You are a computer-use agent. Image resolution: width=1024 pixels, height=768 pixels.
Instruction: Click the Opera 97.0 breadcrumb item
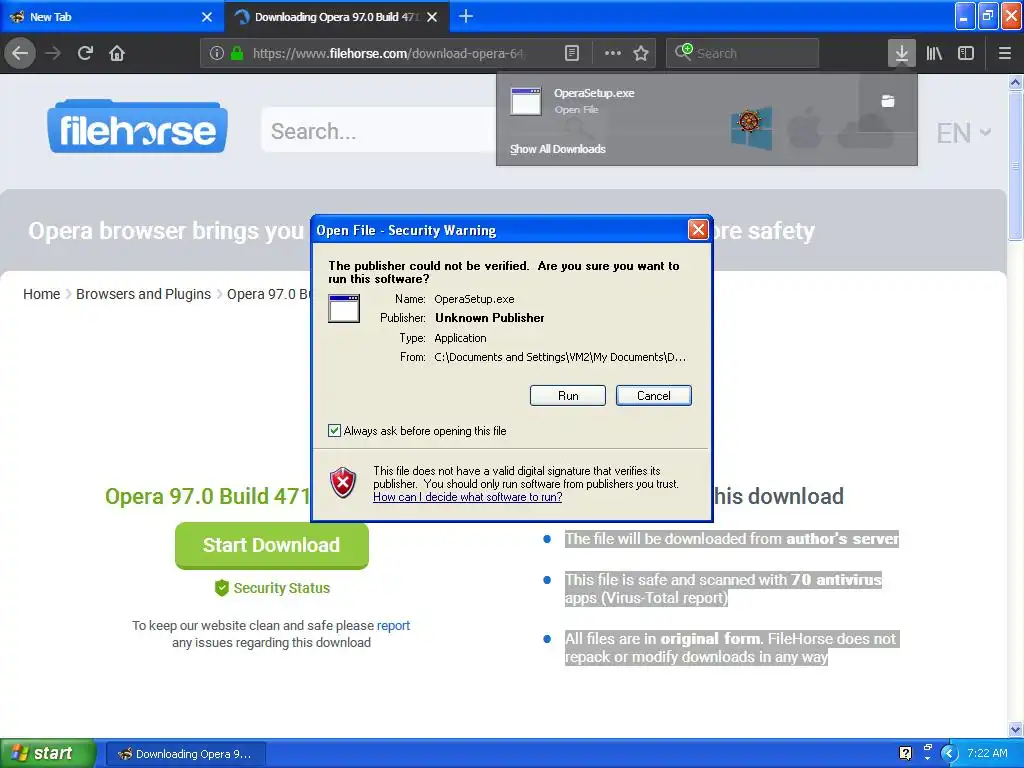(268, 294)
